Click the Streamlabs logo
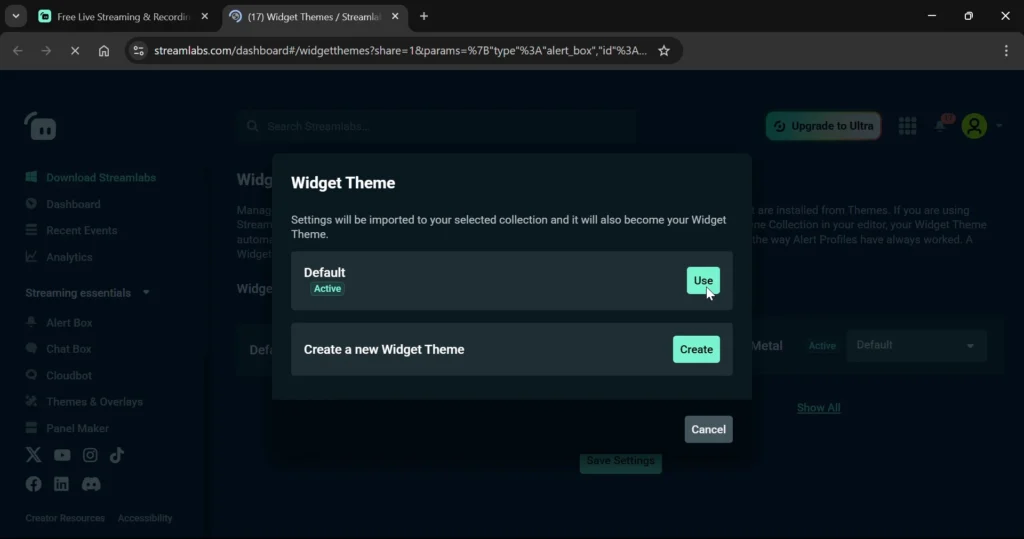Viewport: 1024px width, 539px height. click(40, 126)
